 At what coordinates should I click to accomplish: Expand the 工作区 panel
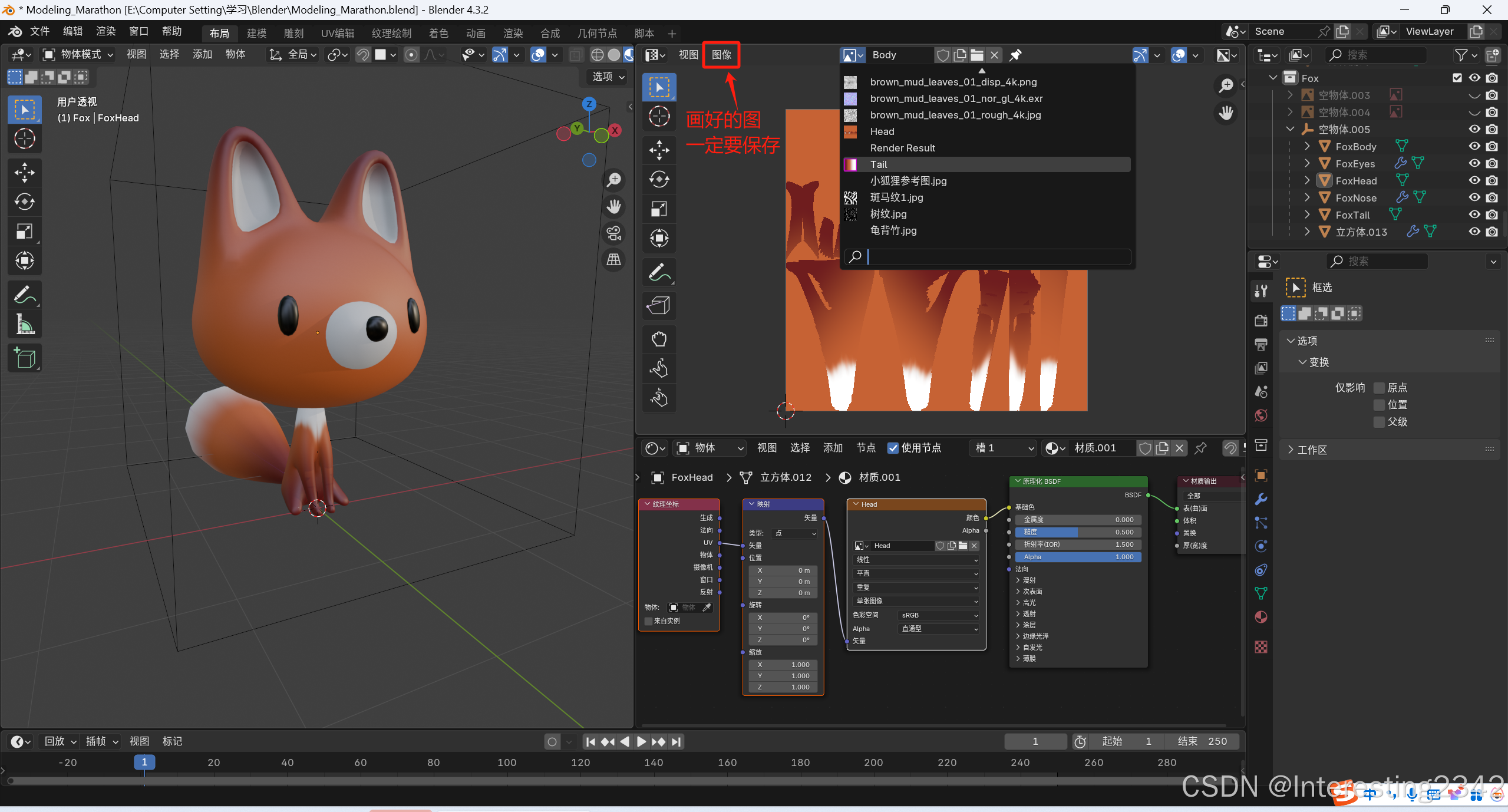(1312, 450)
